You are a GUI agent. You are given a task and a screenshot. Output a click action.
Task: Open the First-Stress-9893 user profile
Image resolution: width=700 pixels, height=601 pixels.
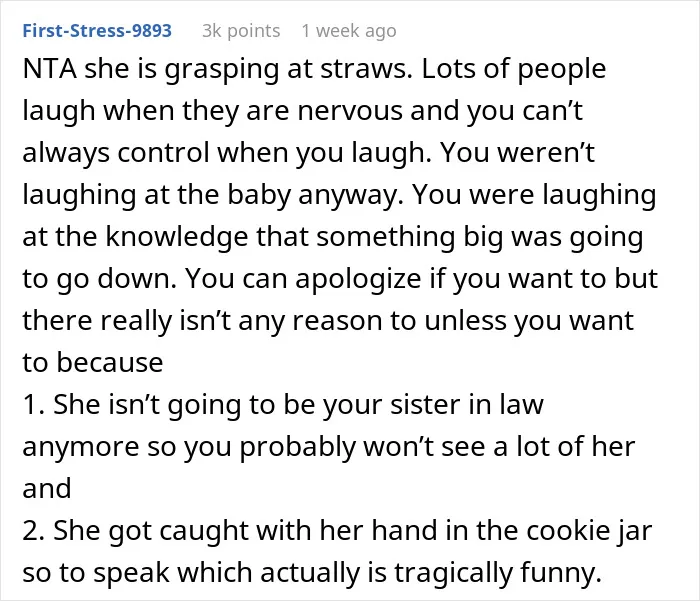pos(97,30)
